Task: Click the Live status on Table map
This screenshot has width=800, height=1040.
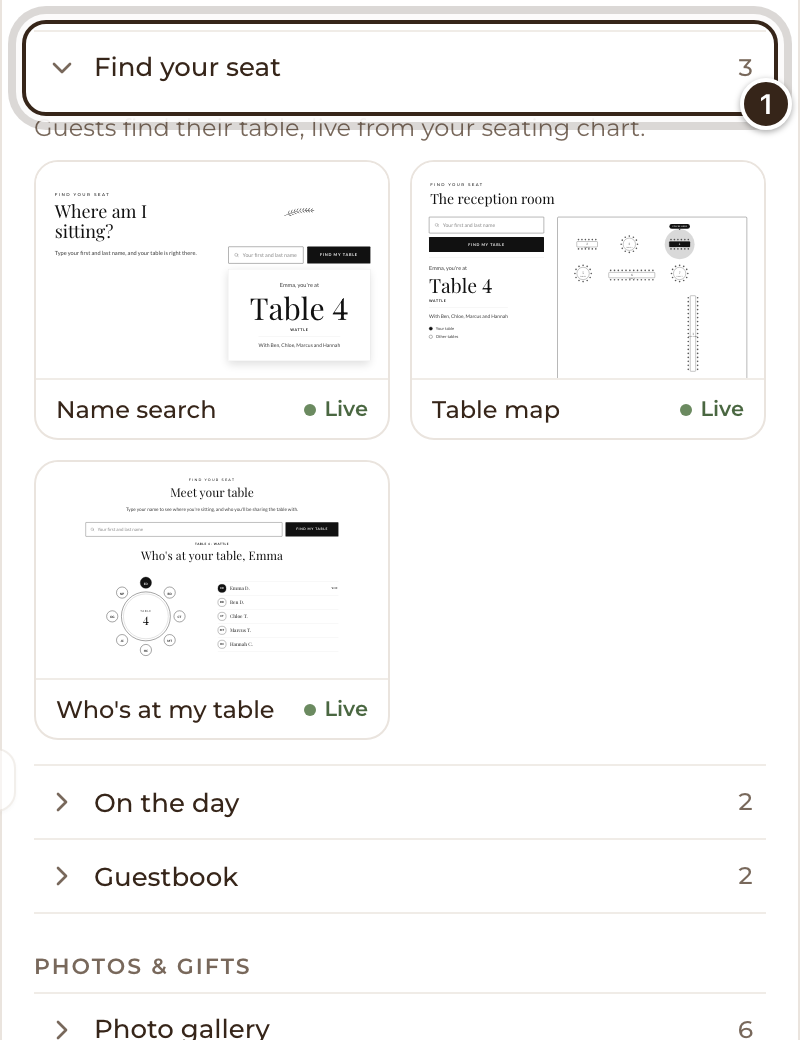Action: [712, 409]
